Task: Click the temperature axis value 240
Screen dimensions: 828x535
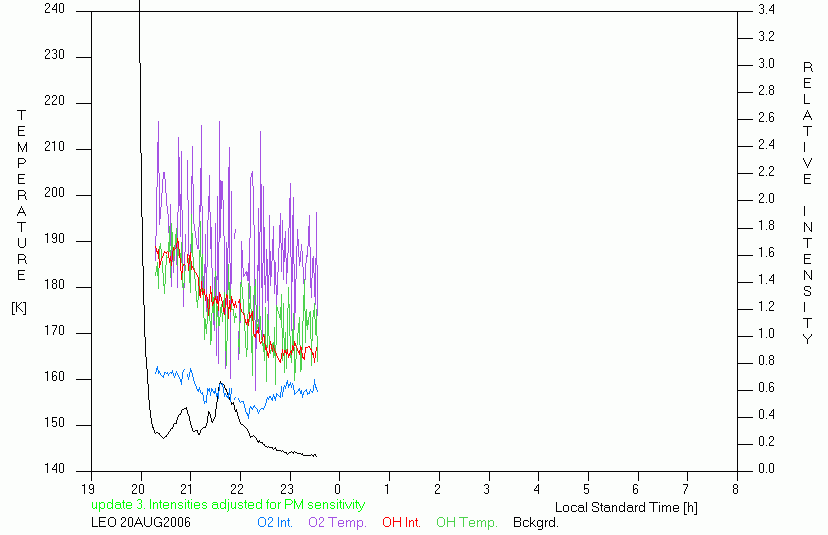Action: click(54, 8)
